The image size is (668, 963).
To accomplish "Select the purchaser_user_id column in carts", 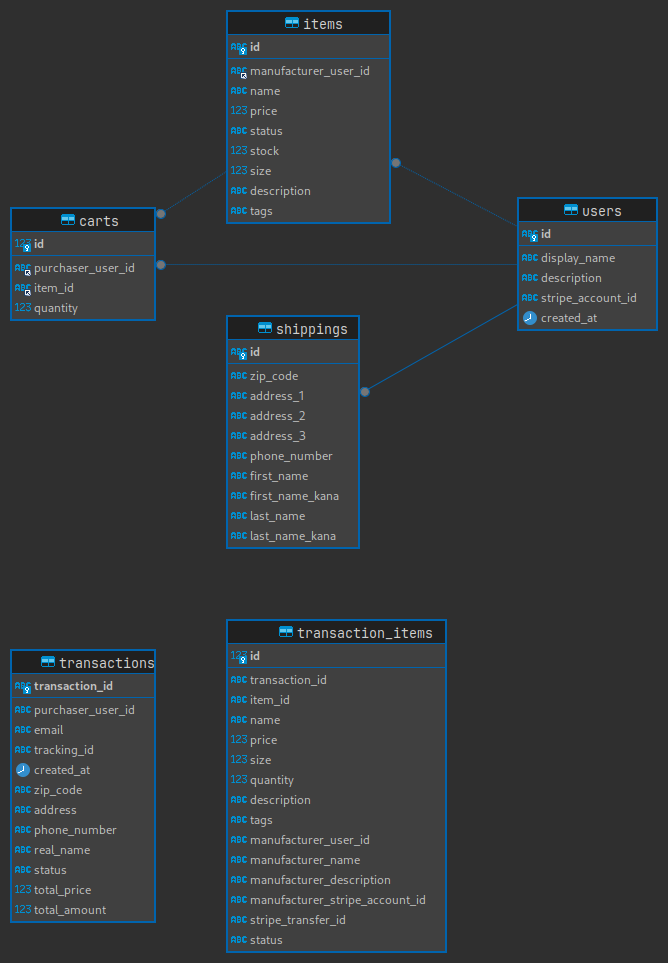I will coord(84,268).
